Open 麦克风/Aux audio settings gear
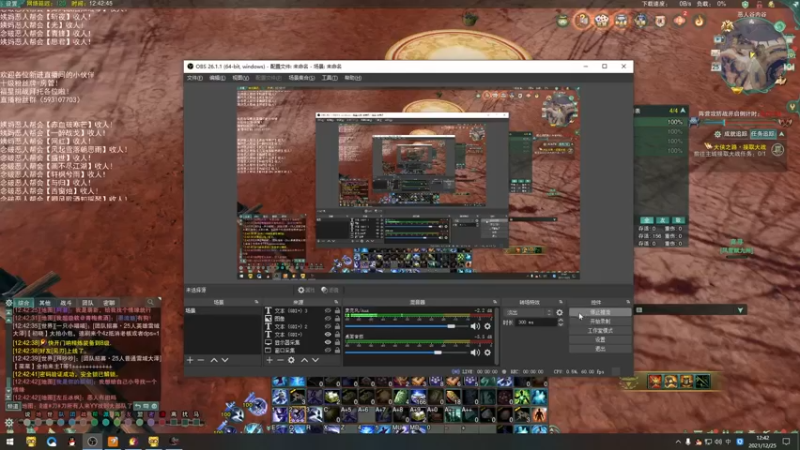The width and height of the screenshot is (800, 450). click(487, 327)
